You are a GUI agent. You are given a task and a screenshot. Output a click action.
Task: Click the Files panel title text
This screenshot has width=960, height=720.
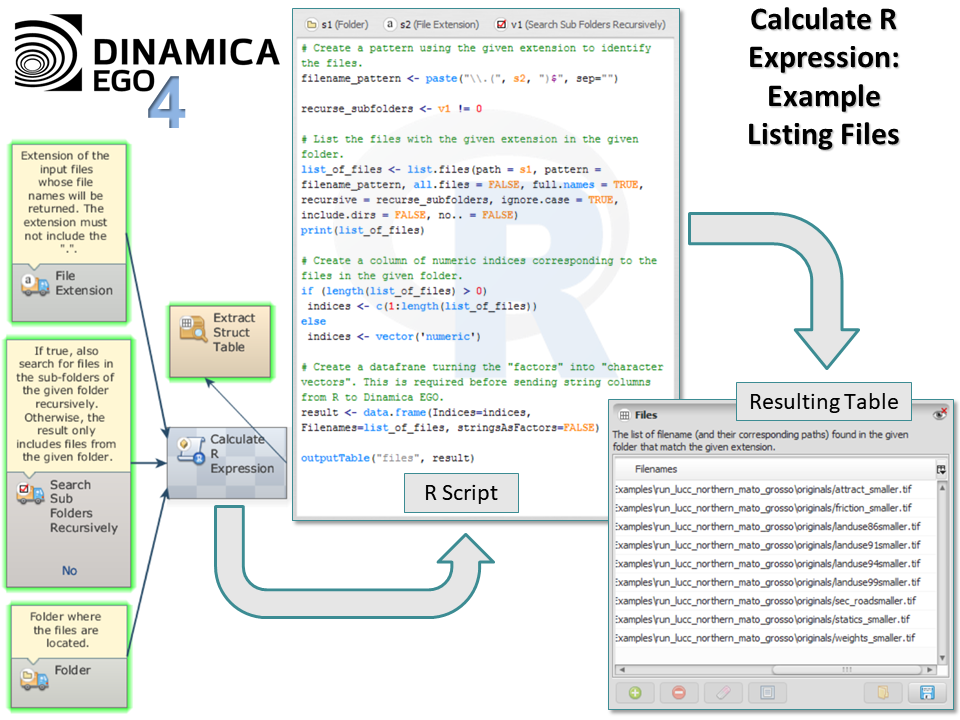click(x=646, y=415)
